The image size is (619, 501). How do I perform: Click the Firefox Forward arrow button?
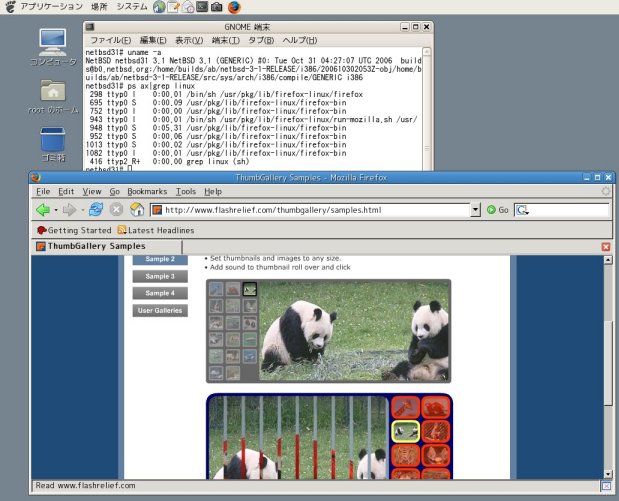[x=69, y=210]
